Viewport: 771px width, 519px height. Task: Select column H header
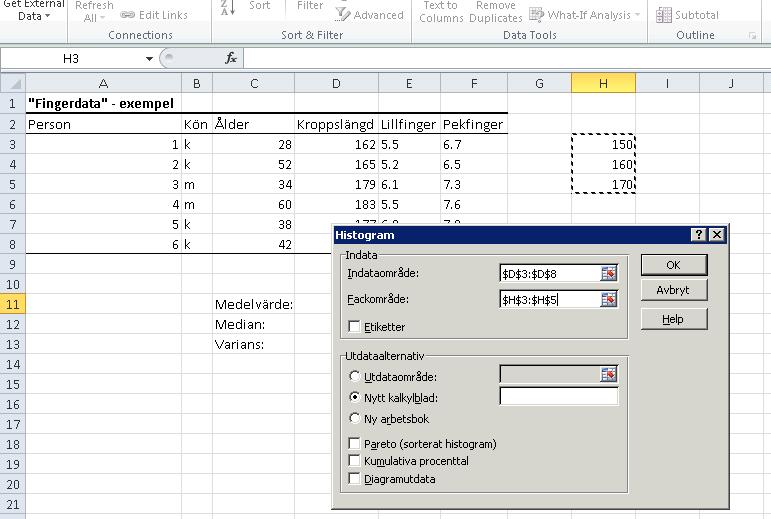(x=603, y=83)
